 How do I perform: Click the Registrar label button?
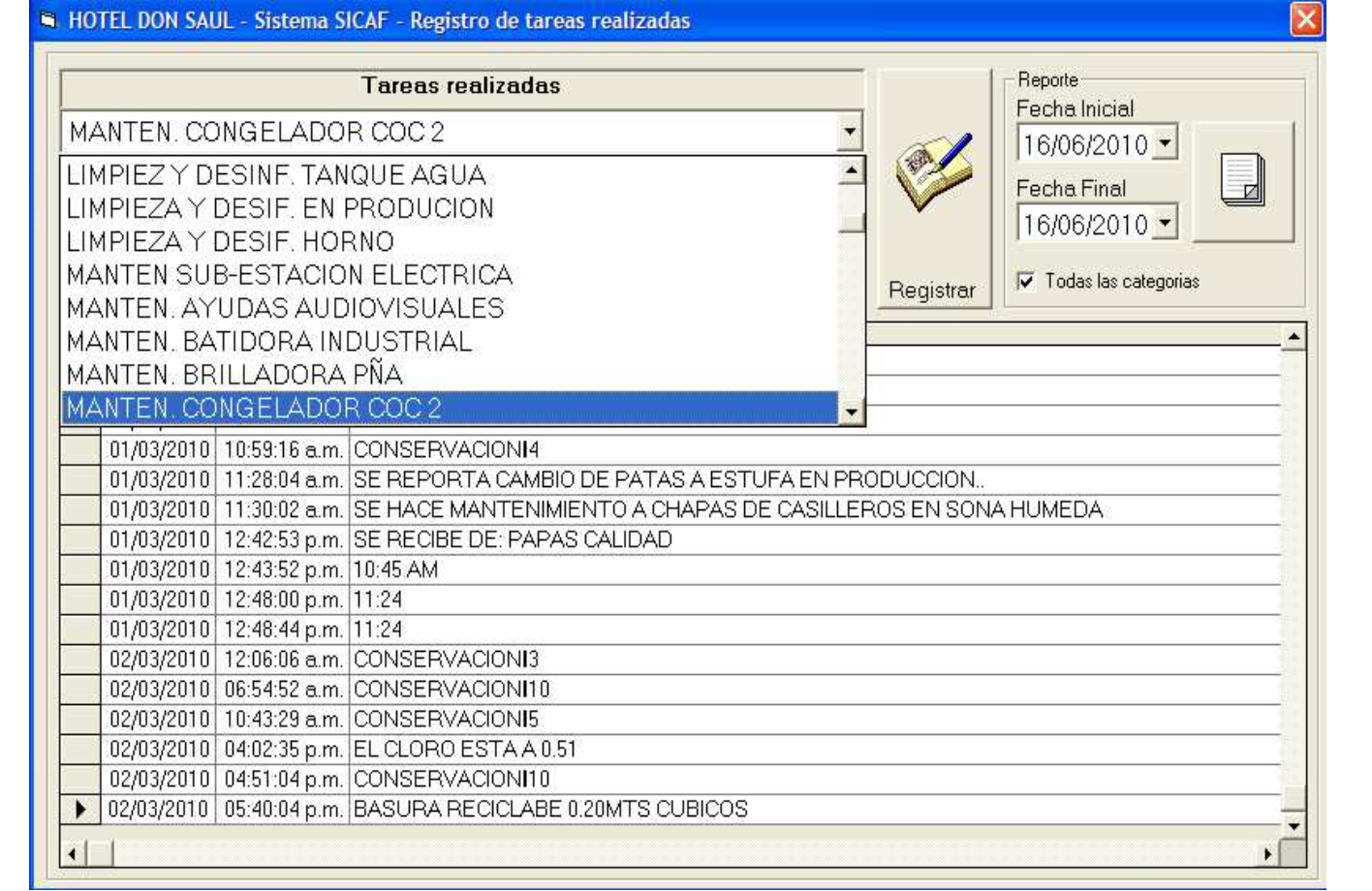click(932, 291)
